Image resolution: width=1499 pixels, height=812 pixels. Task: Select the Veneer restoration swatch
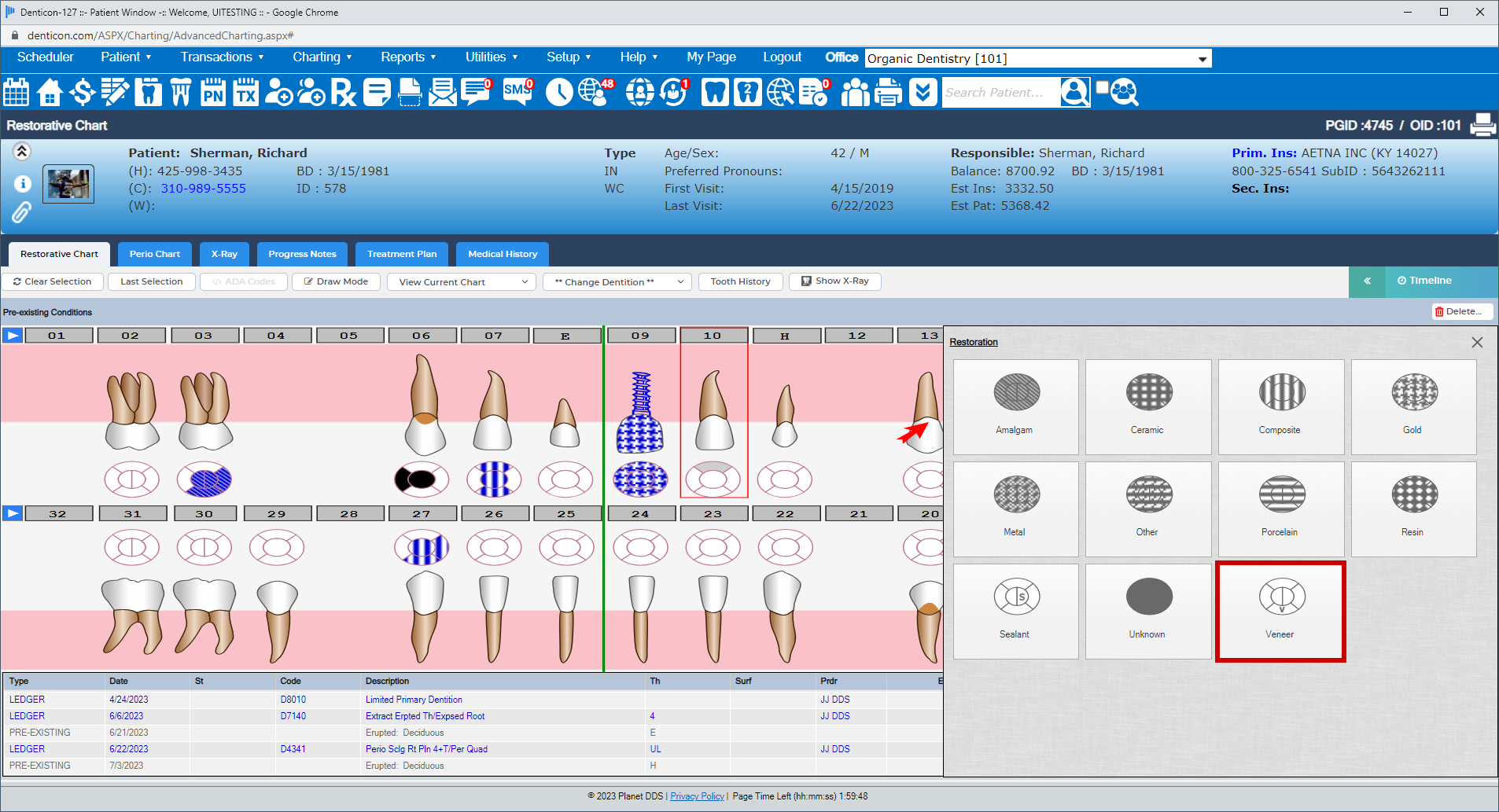tap(1280, 612)
